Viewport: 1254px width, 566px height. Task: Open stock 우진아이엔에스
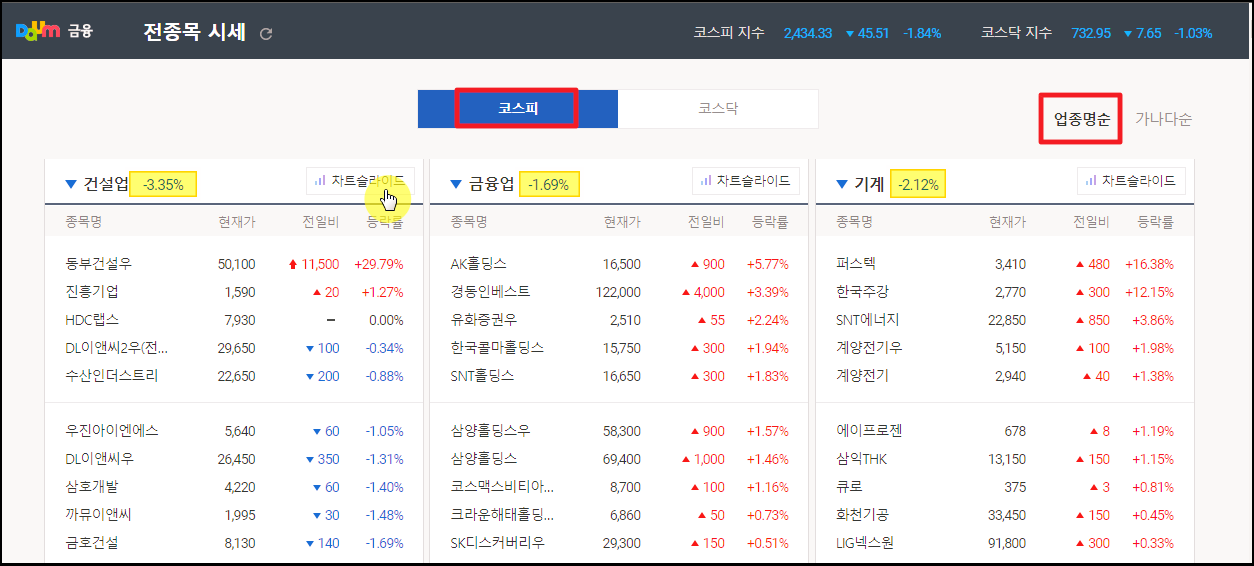112,431
